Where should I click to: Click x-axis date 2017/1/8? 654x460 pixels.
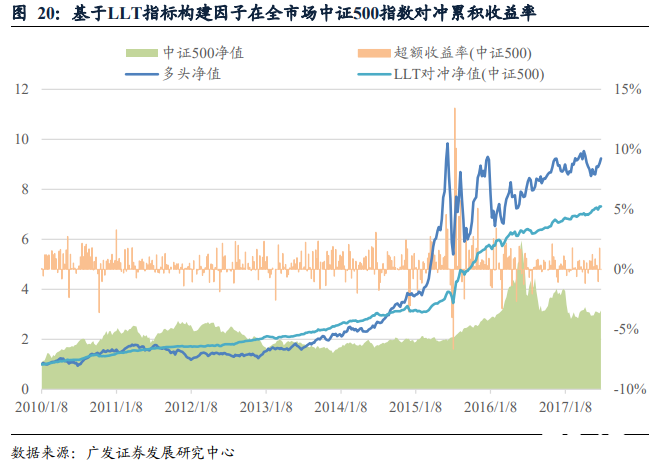pyautogui.click(x=566, y=407)
